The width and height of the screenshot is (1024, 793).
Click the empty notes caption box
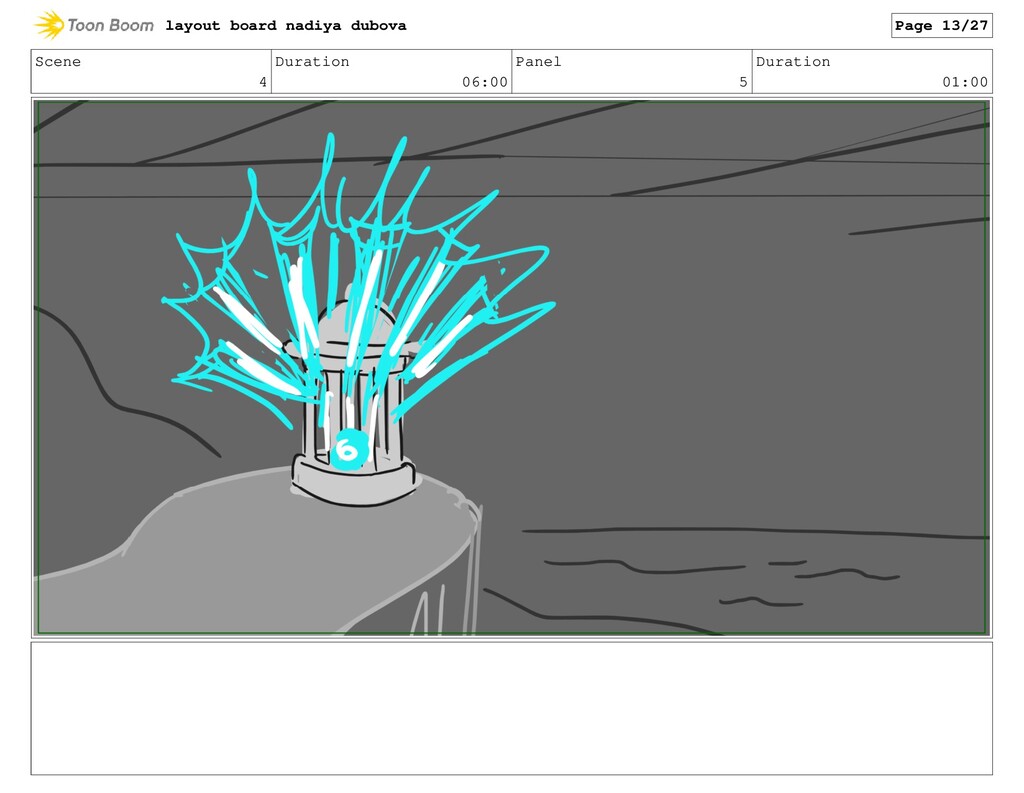pyautogui.click(x=511, y=709)
